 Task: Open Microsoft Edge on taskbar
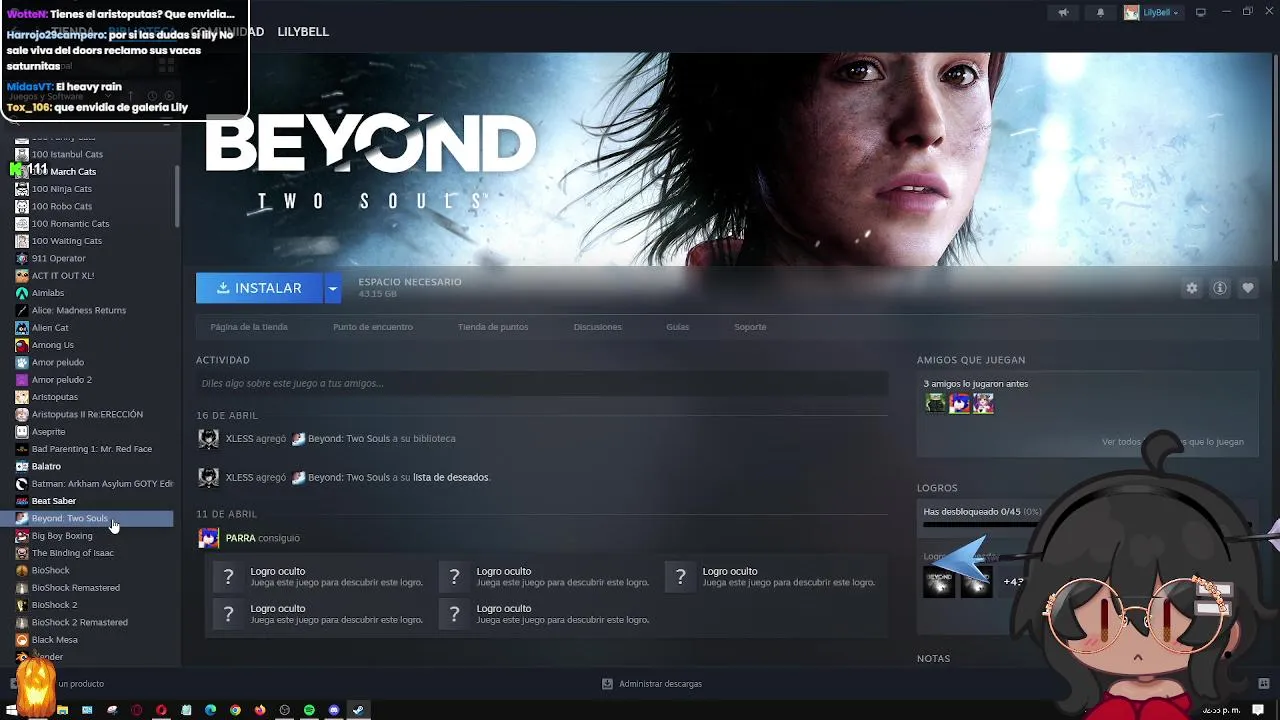[x=210, y=710]
